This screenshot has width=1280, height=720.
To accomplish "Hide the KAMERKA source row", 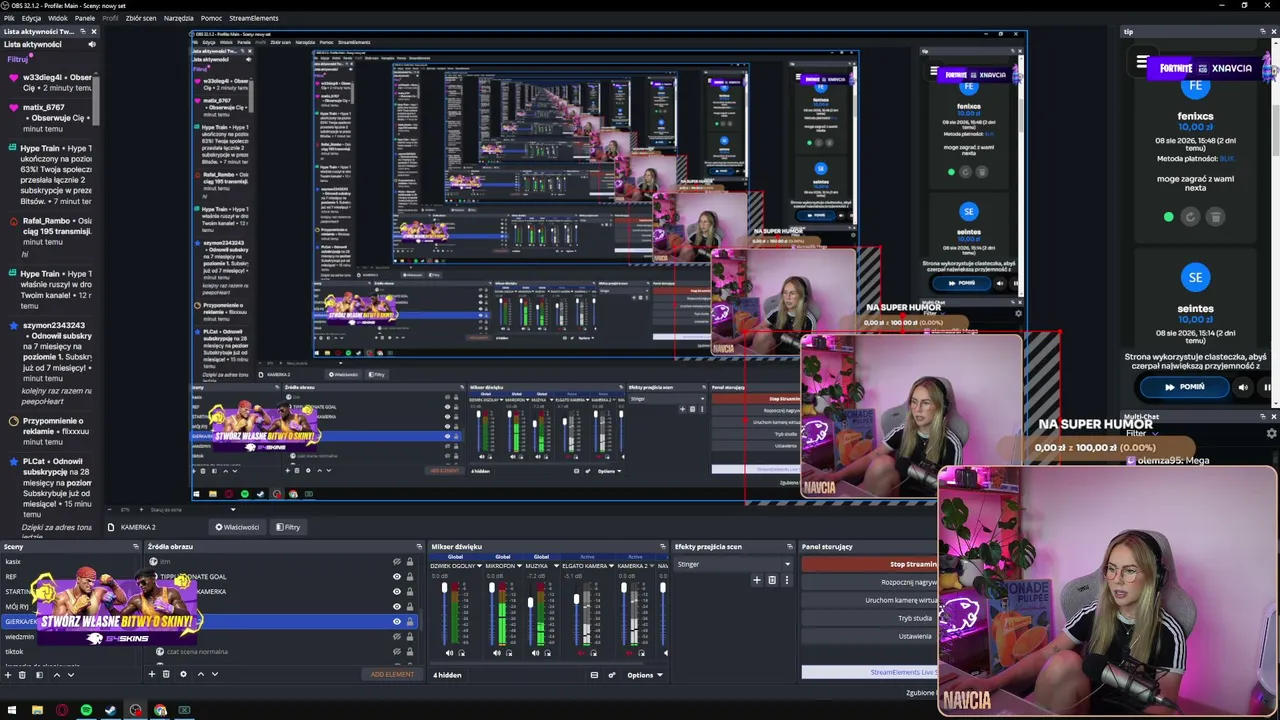I will click(x=397, y=592).
